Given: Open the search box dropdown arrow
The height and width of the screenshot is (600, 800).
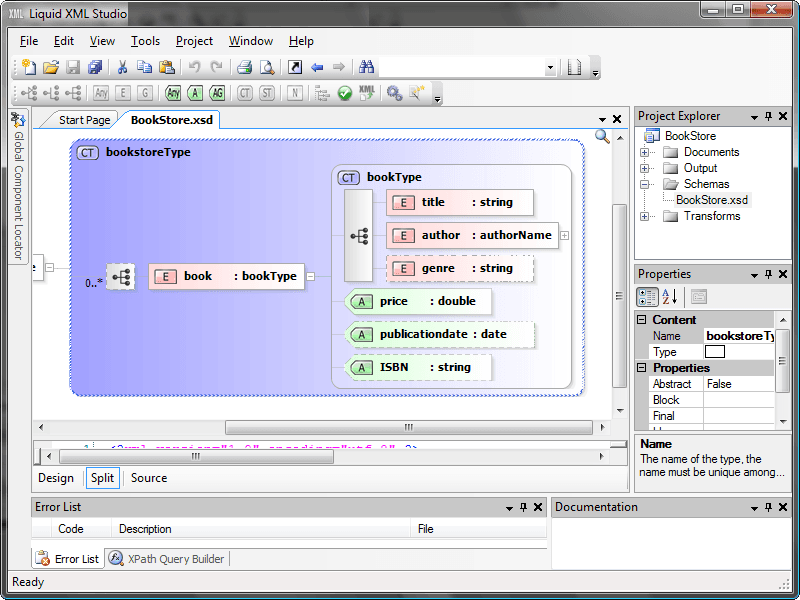Looking at the screenshot, I should [550, 67].
